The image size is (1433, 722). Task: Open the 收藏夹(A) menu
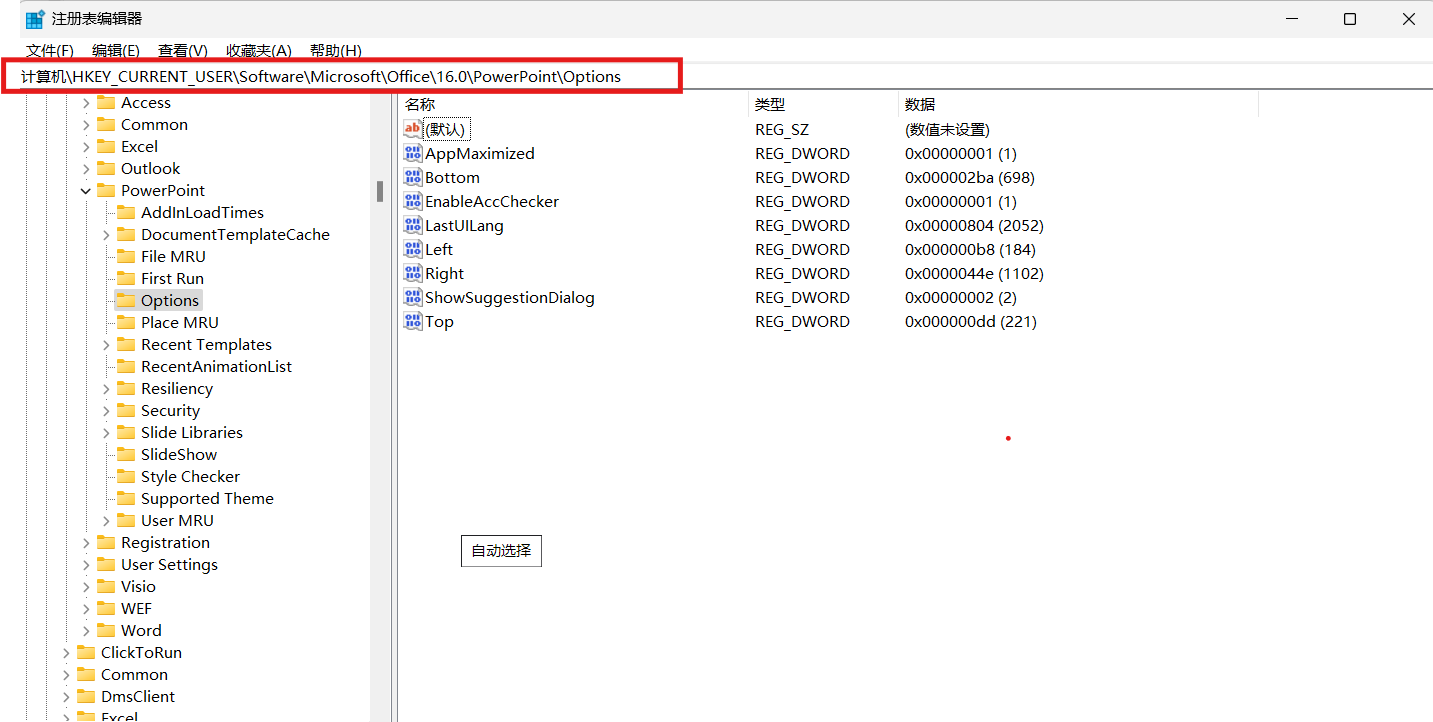coord(259,50)
